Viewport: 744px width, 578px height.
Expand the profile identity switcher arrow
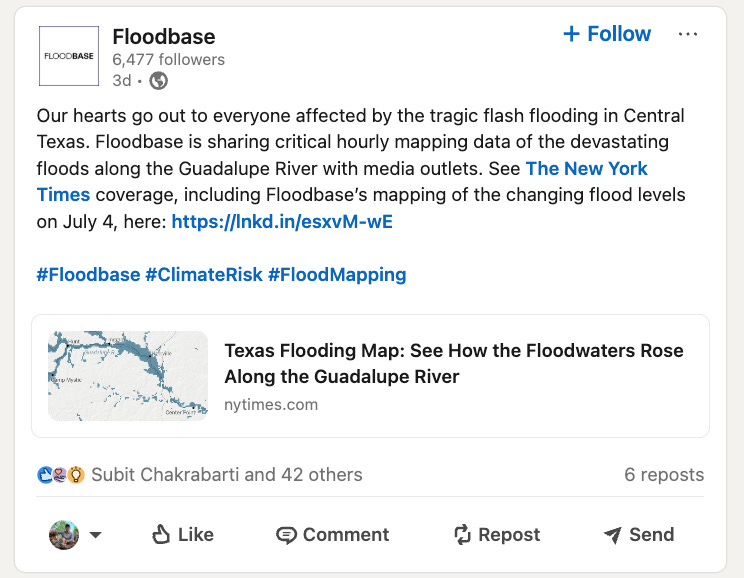coord(96,535)
